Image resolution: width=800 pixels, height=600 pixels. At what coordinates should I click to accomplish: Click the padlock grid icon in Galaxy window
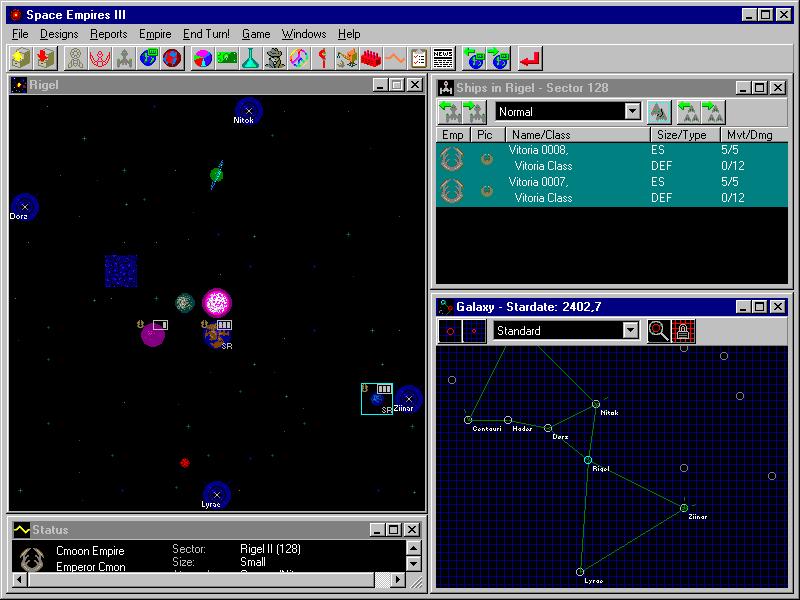point(683,331)
